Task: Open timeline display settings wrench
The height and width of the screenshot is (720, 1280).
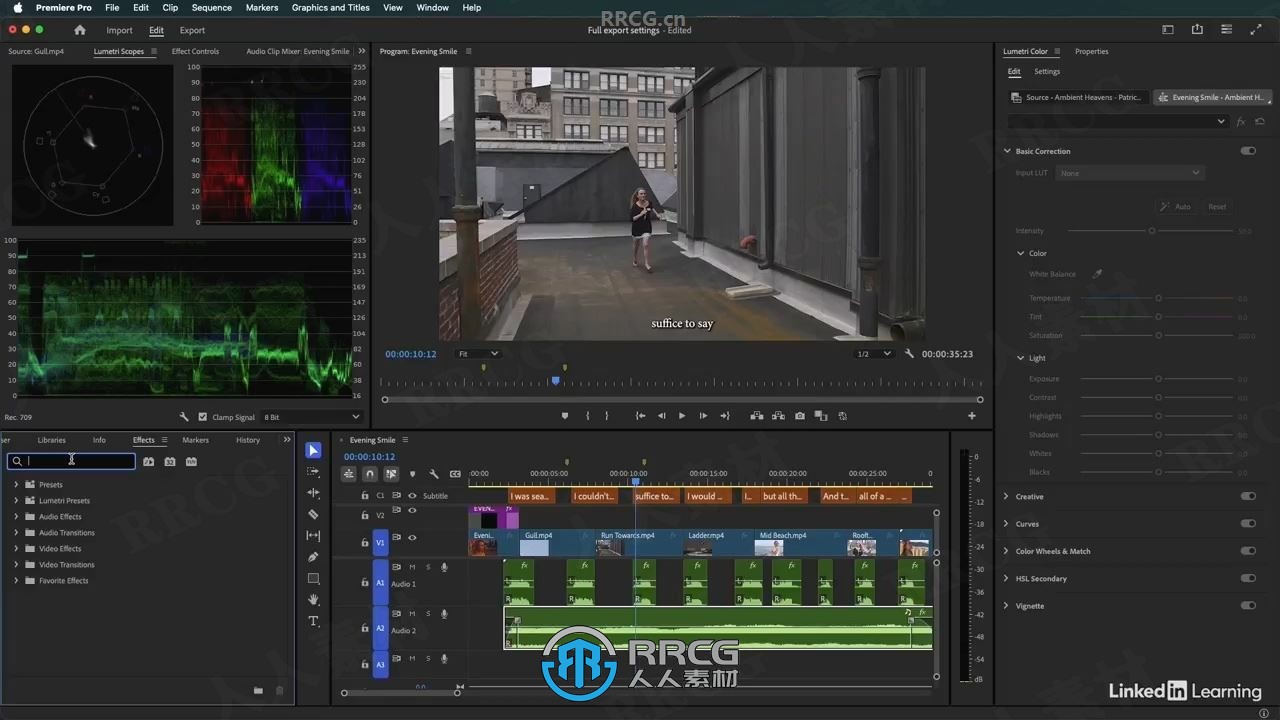Action: pyautogui.click(x=434, y=474)
